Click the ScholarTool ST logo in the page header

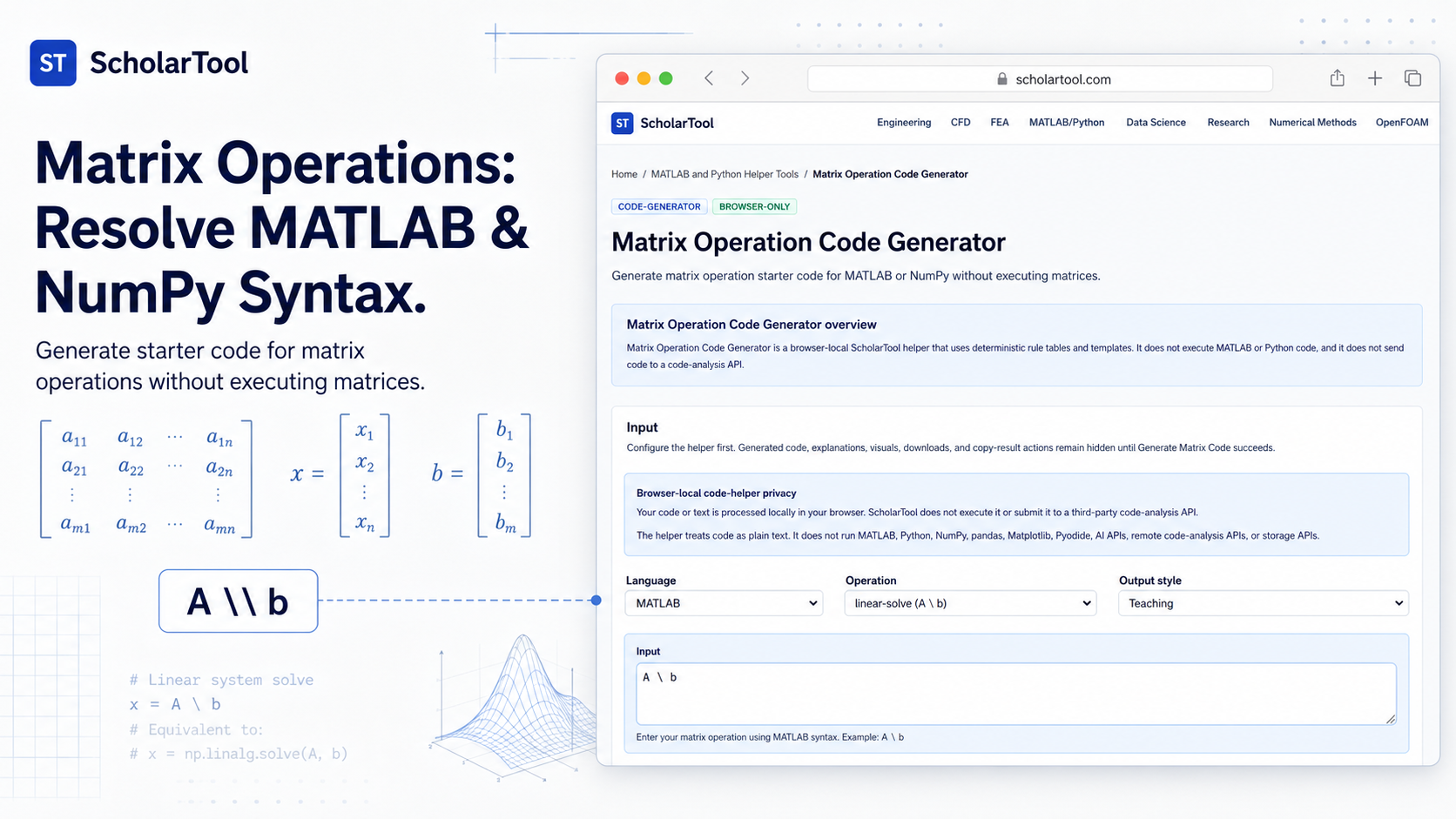(622, 124)
